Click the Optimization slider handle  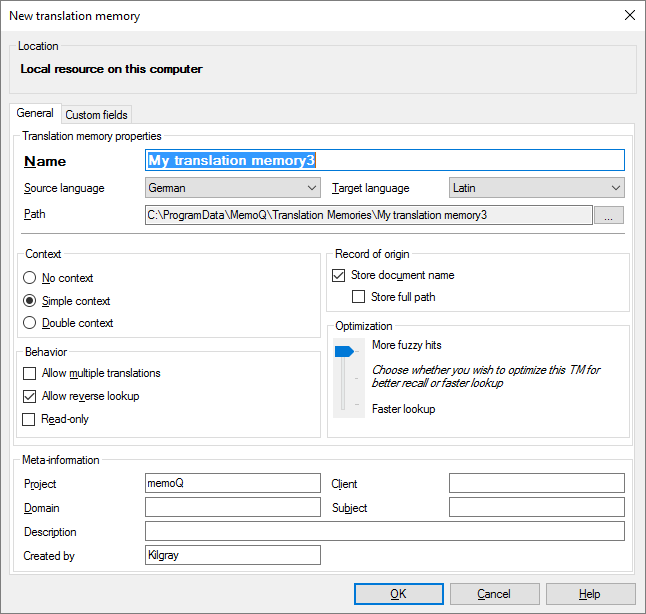[x=344, y=352]
